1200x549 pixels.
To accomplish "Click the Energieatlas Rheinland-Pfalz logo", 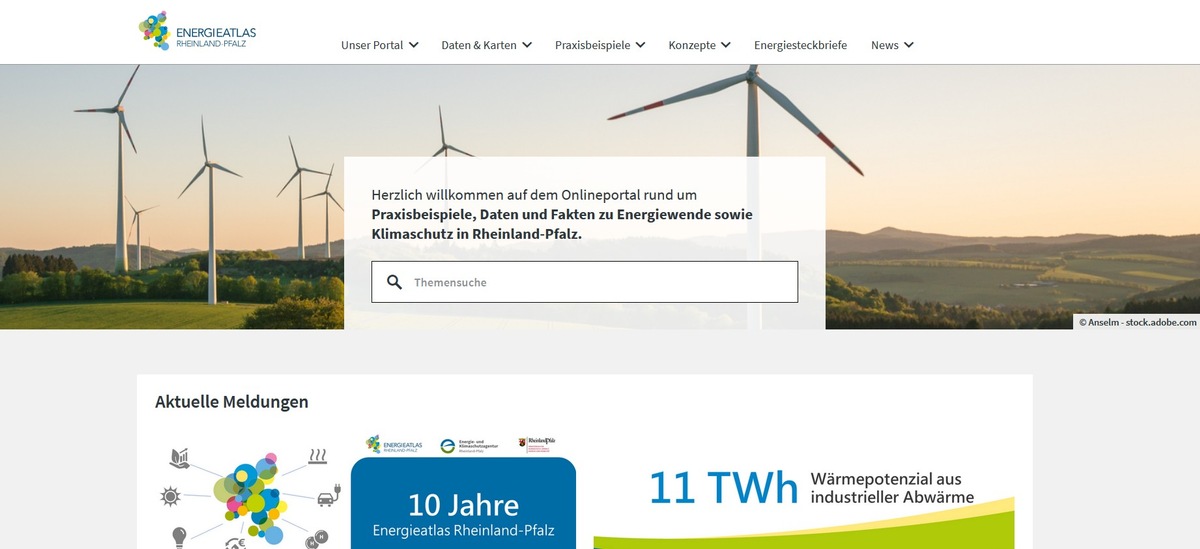I will 197,31.
